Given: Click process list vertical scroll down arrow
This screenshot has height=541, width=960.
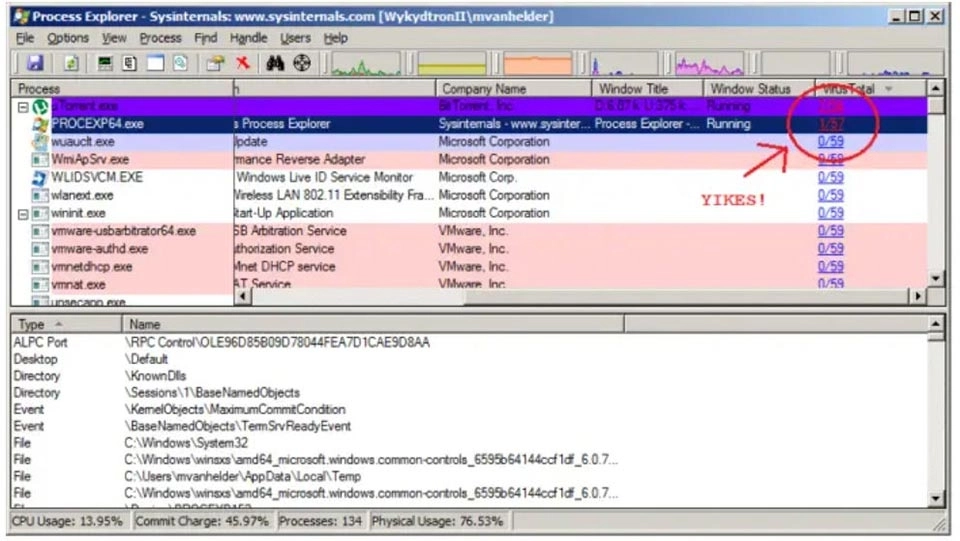Looking at the screenshot, I should (936, 278).
